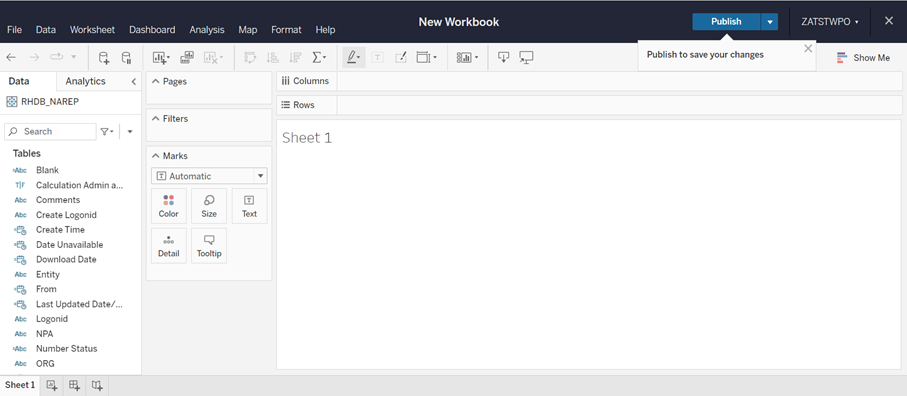Open the Fit view size dropdown
The width and height of the screenshot is (907, 396).
[427, 57]
